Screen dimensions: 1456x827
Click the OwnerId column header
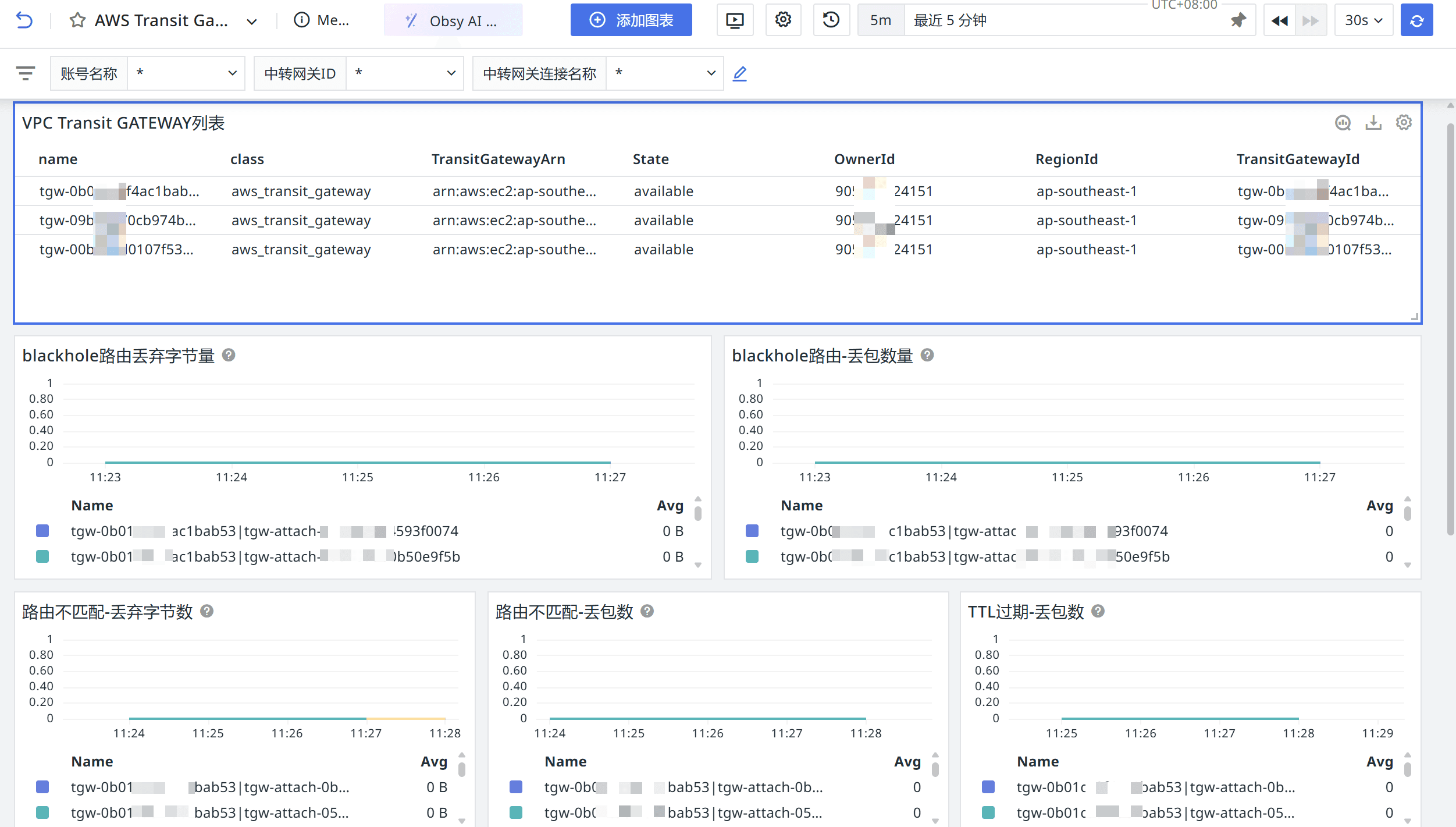click(864, 159)
